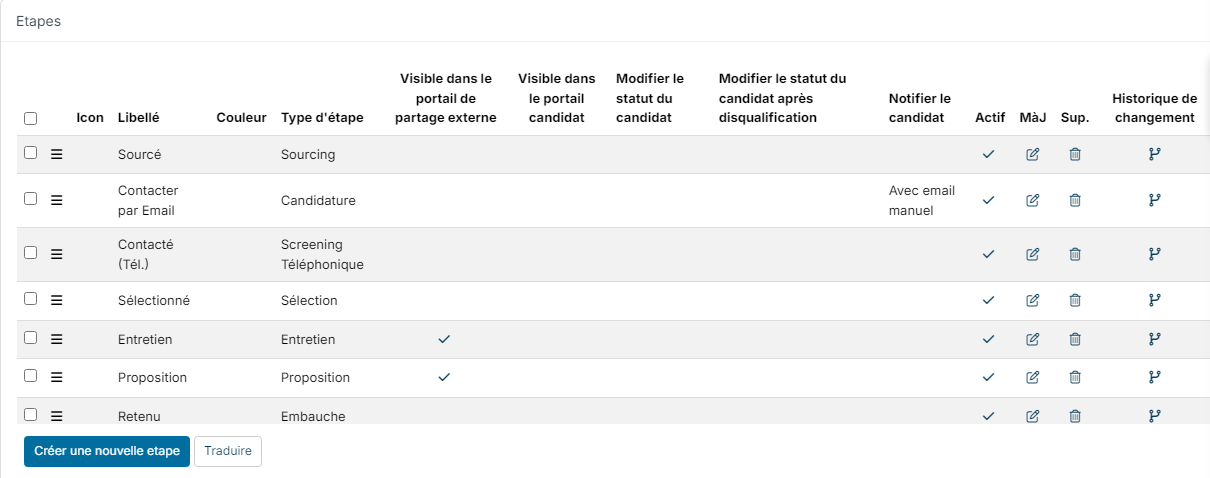Tick the Proposition row checkbox
The image size is (1210, 478).
31,375
